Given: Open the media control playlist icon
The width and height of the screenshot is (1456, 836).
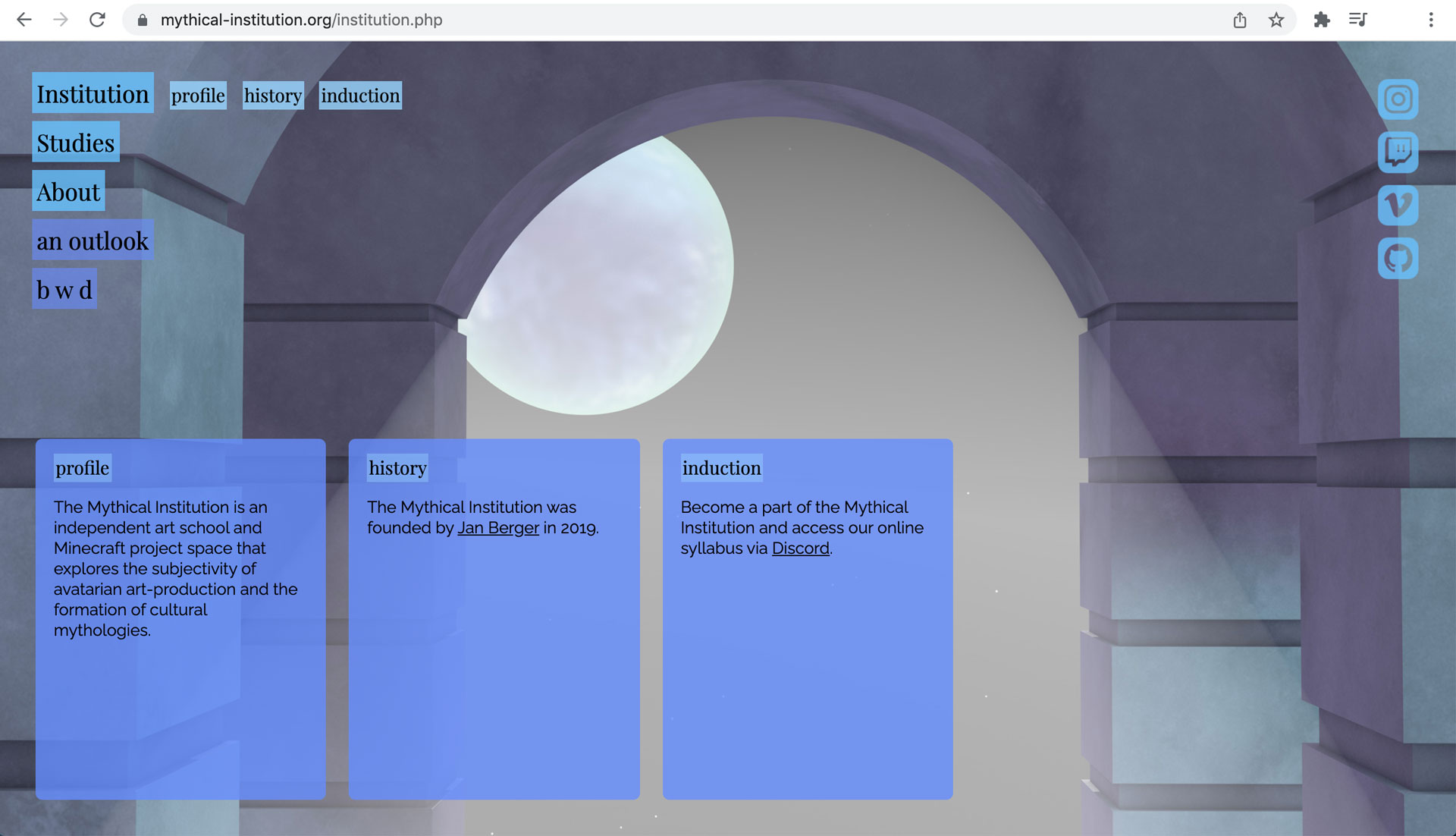Looking at the screenshot, I should pos(1357,20).
